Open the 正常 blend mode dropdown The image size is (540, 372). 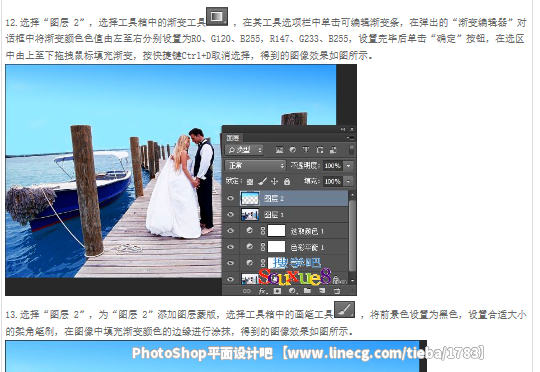pos(255,166)
